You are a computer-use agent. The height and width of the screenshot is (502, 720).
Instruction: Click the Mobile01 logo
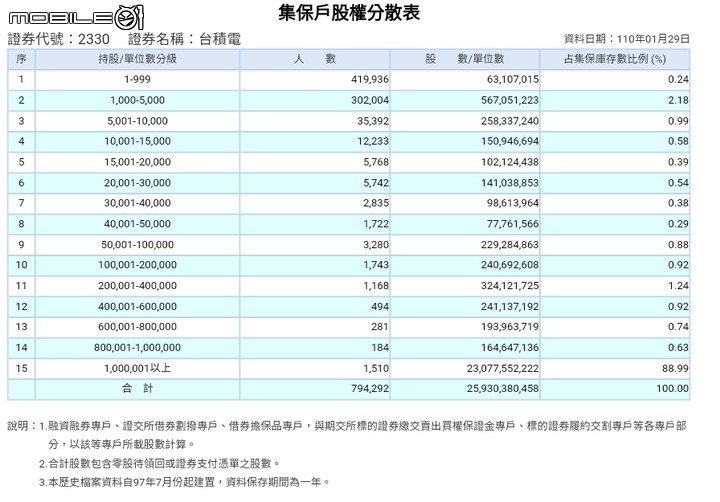pos(76,17)
